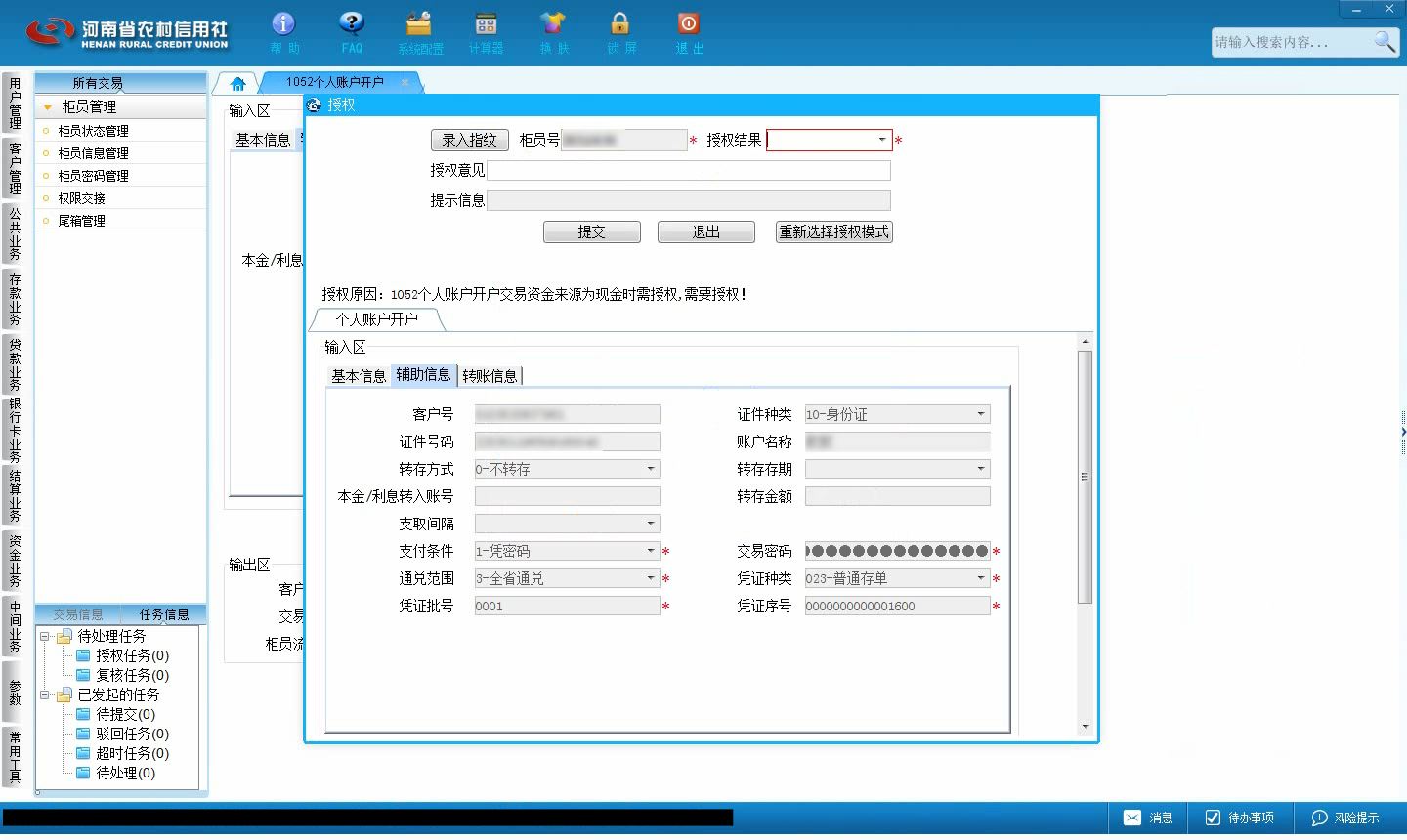Image resolution: width=1407 pixels, height=840 pixels.
Task: Select 超时任务(0) tree item
Action: [132, 753]
